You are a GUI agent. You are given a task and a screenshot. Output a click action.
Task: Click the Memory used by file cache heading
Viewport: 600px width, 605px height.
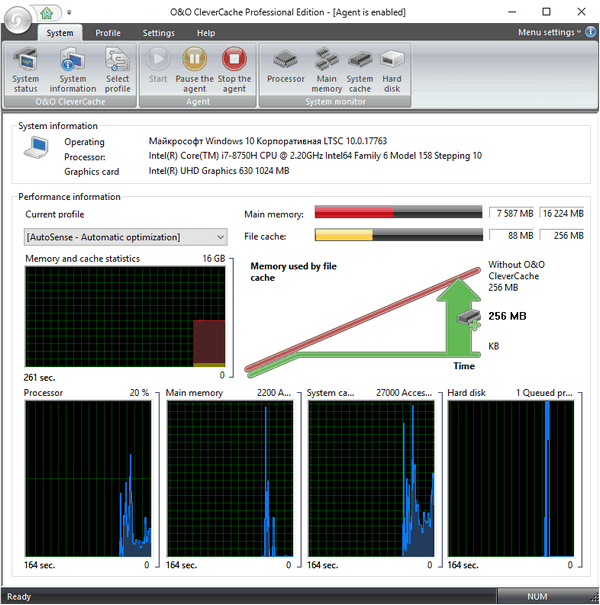click(293, 272)
